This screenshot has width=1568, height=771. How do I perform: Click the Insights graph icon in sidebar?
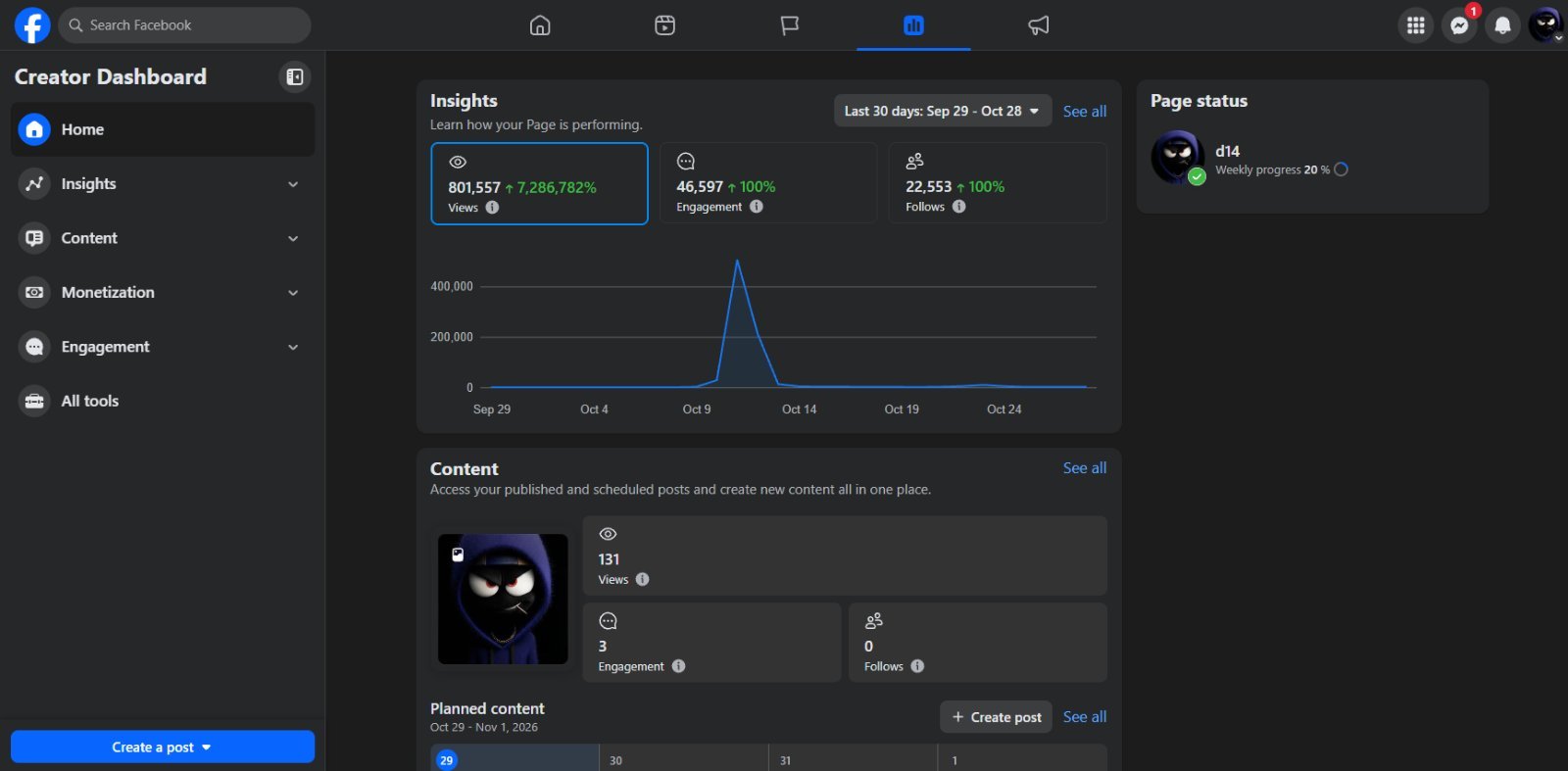34,183
